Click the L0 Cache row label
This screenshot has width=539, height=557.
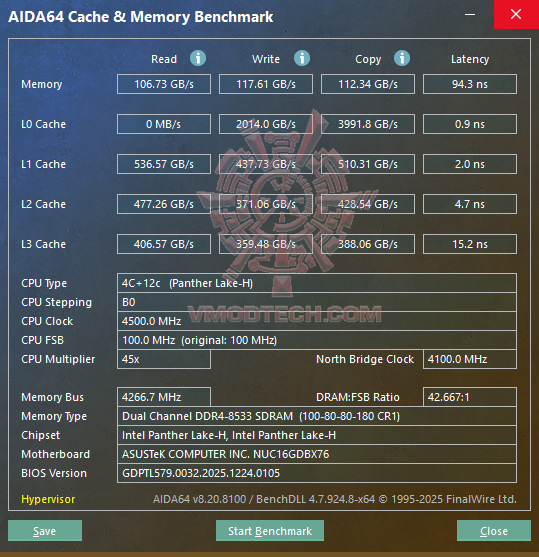[x=43, y=124]
